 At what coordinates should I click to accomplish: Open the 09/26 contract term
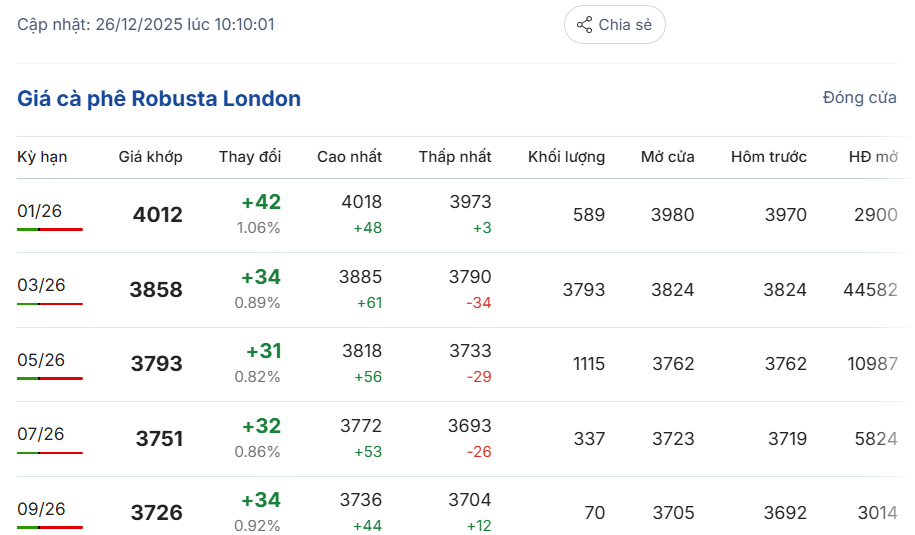coord(40,509)
